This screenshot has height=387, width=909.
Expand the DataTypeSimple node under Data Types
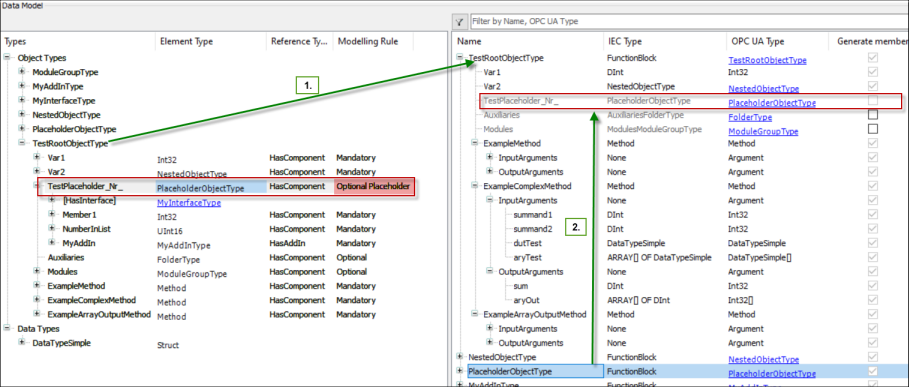tap(22, 342)
